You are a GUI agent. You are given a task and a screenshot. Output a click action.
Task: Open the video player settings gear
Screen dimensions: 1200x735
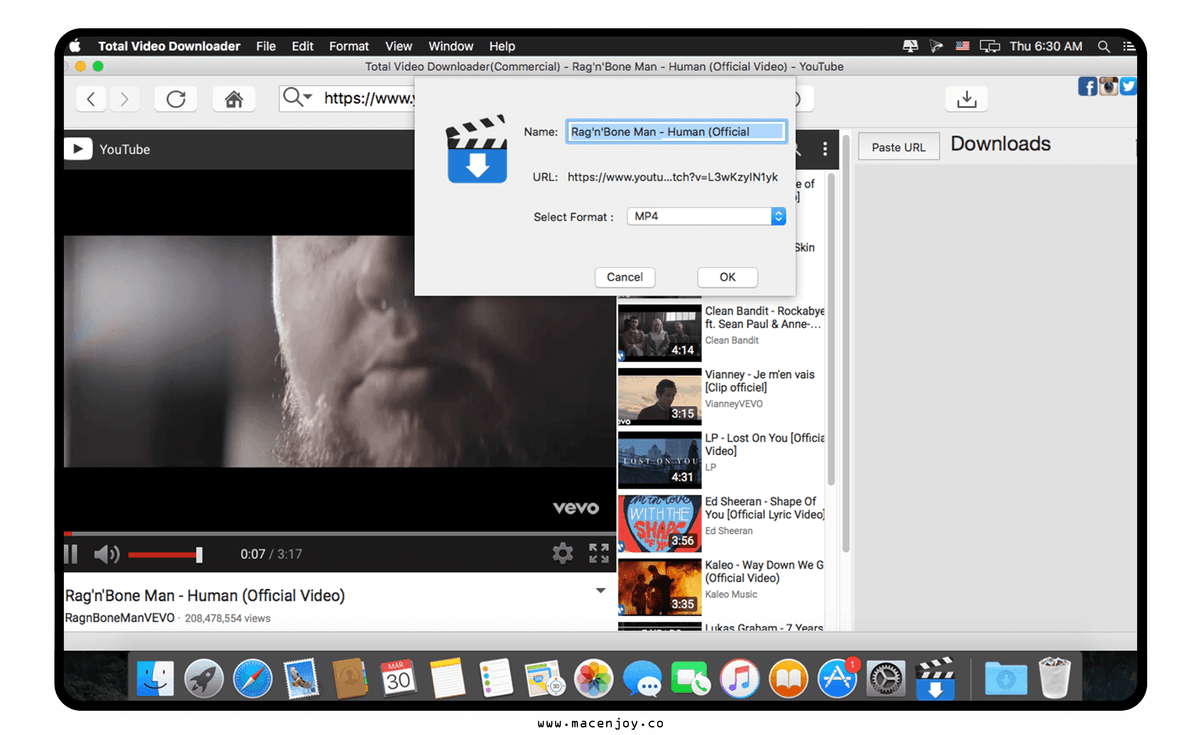coord(563,553)
